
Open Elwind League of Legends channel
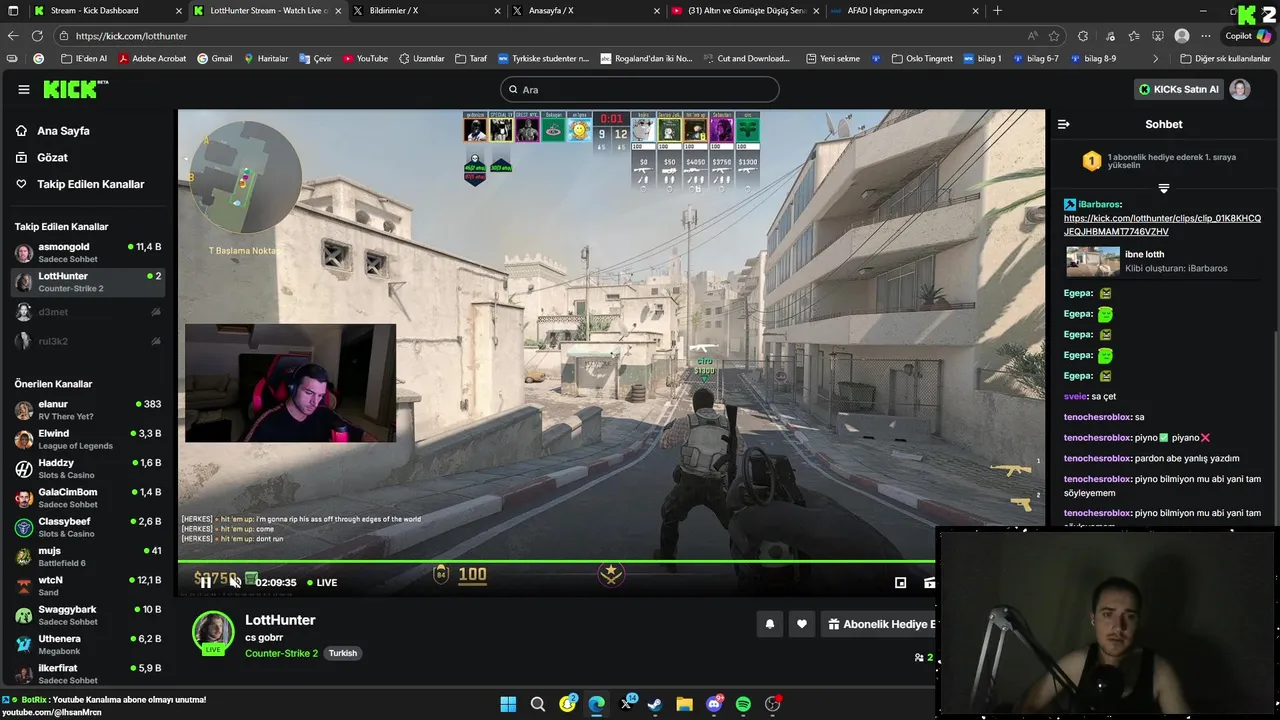[x=88, y=439]
